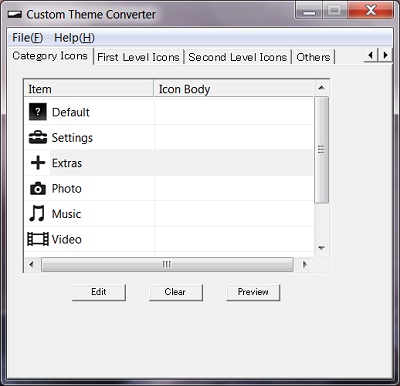Open the Help menu
The height and width of the screenshot is (386, 400).
tap(74, 38)
